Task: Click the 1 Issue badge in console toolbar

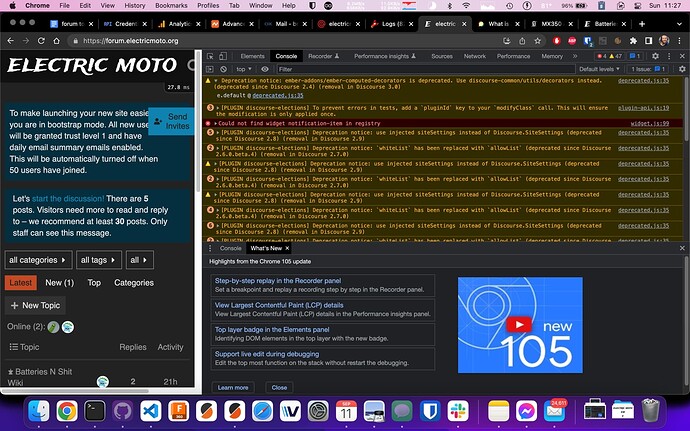Action: point(648,69)
